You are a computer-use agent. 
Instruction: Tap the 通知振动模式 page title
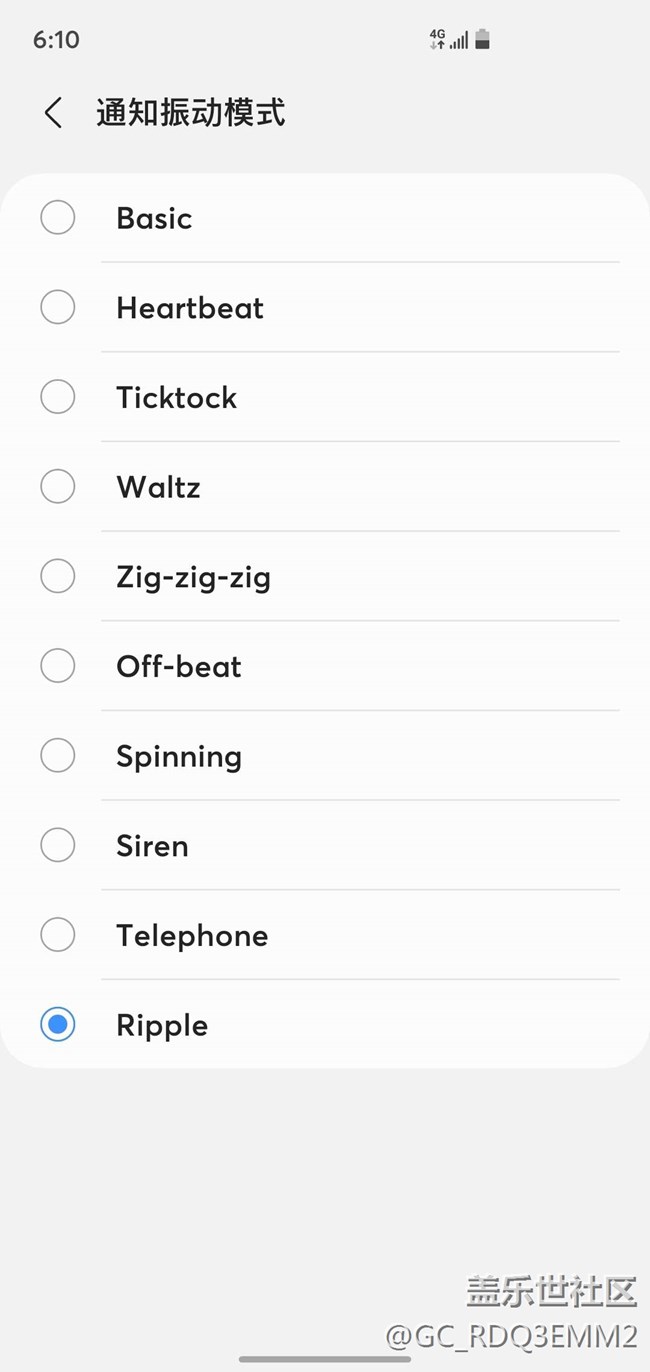191,113
